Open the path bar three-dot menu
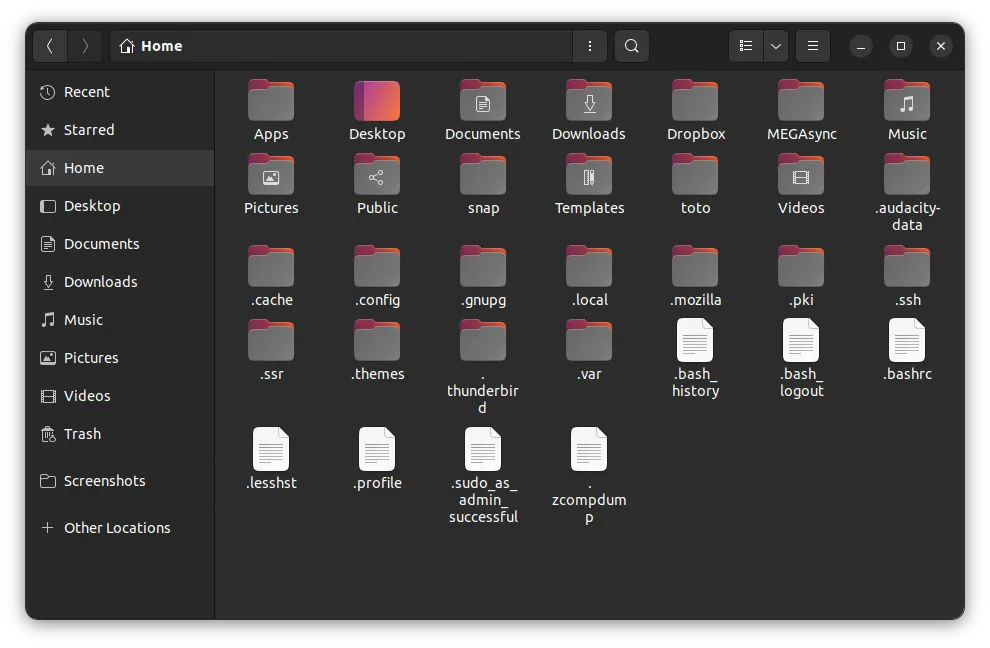This screenshot has height=648, width=990. [590, 46]
